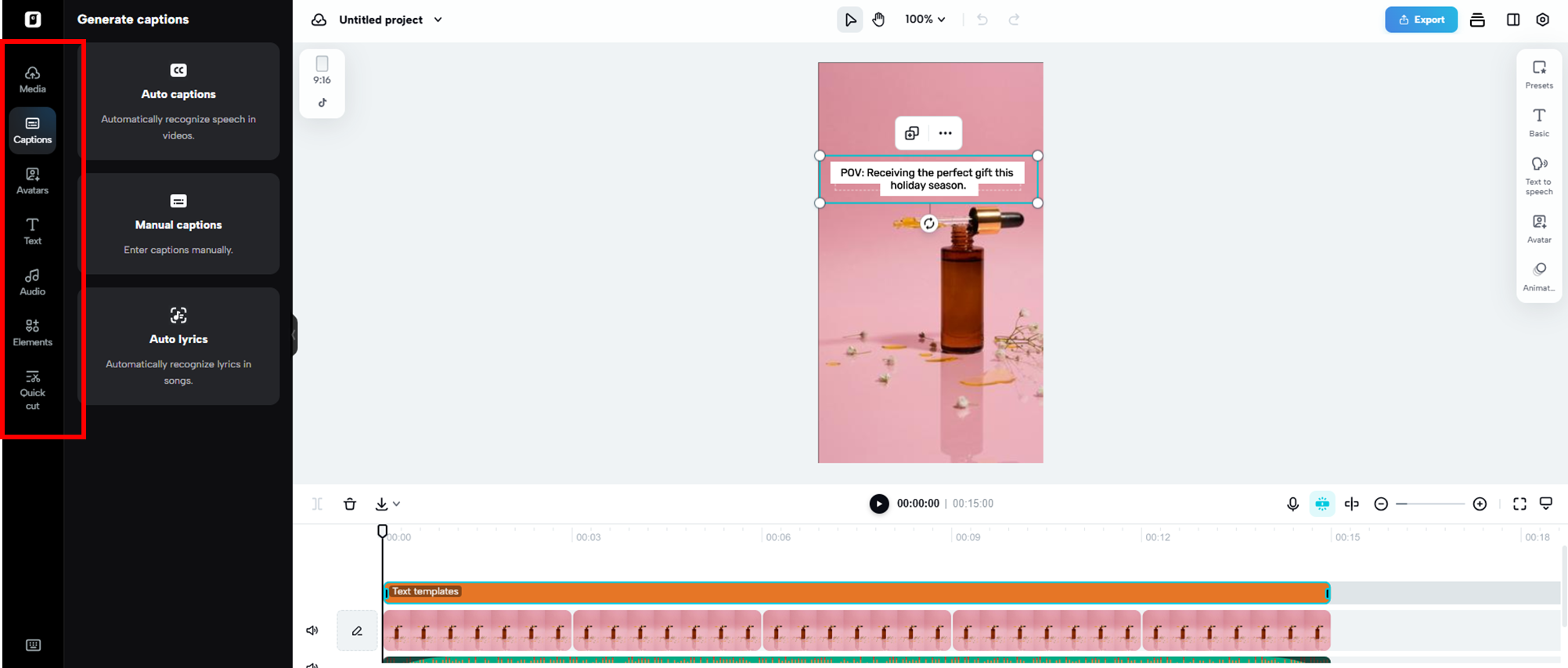Open the Elements panel
This screenshot has width=1568, height=668.
pos(32,333)
